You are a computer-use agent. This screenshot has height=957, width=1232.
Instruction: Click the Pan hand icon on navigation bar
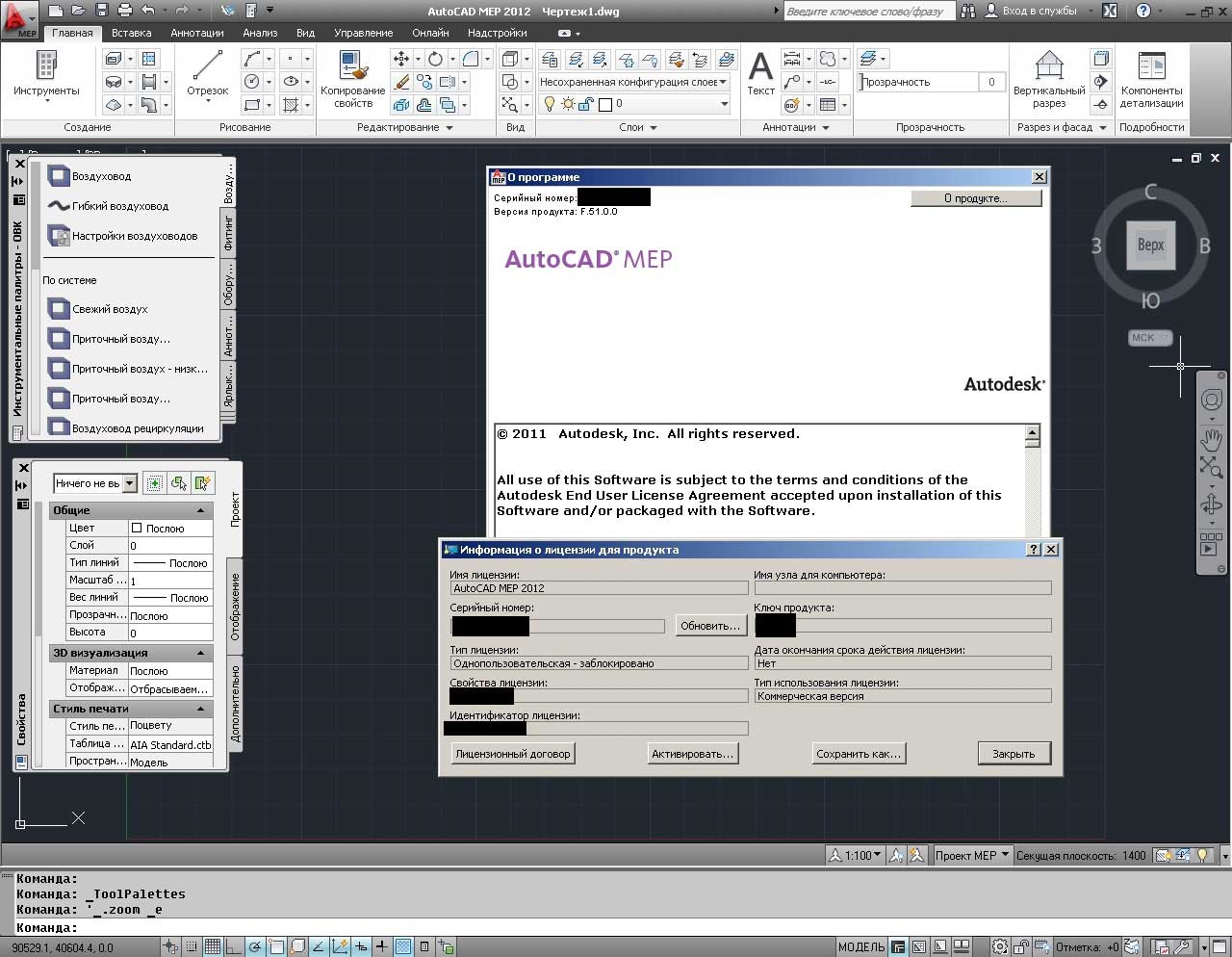click(x=1211, y=440)
